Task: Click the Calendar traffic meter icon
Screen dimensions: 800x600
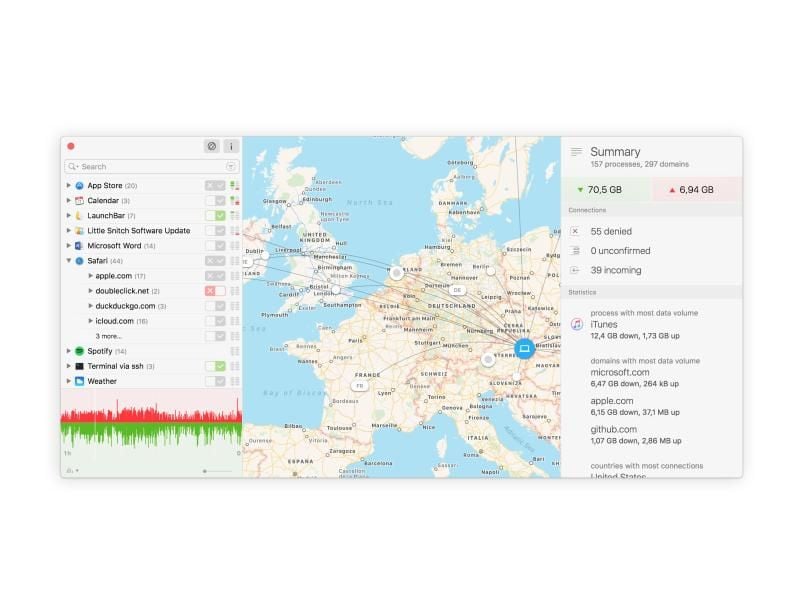Action: pos(235,201)
